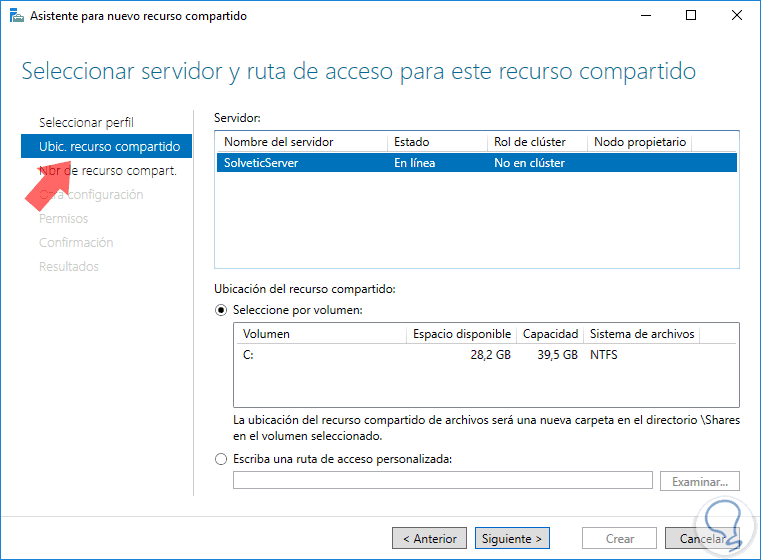Go to 'Seleccionar perfil' wizard step
The height and width of the screenshot is (560, 761).
coord(86,122)
